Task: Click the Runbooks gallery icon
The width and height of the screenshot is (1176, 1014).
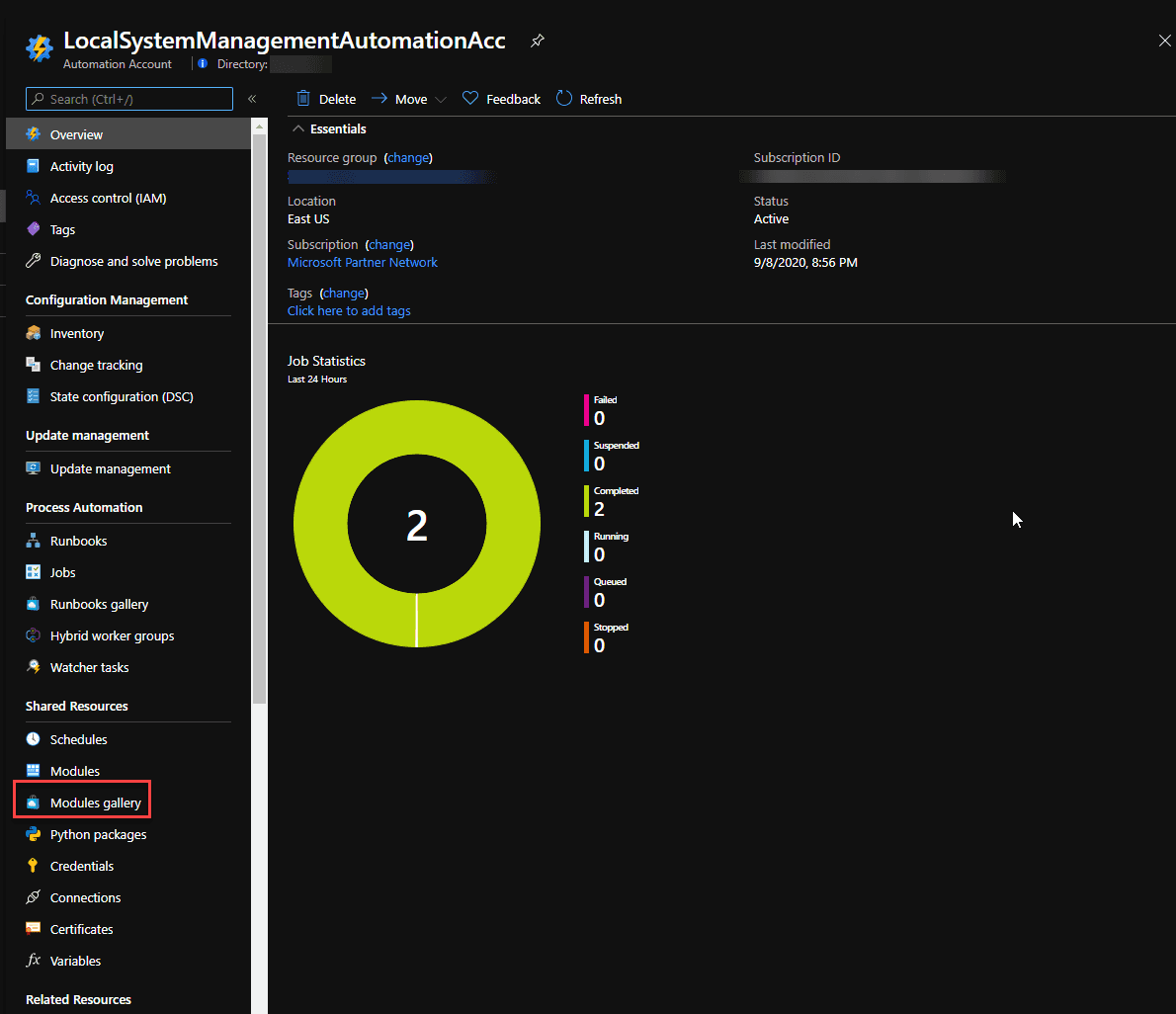Action: click(x=33, y=603)
